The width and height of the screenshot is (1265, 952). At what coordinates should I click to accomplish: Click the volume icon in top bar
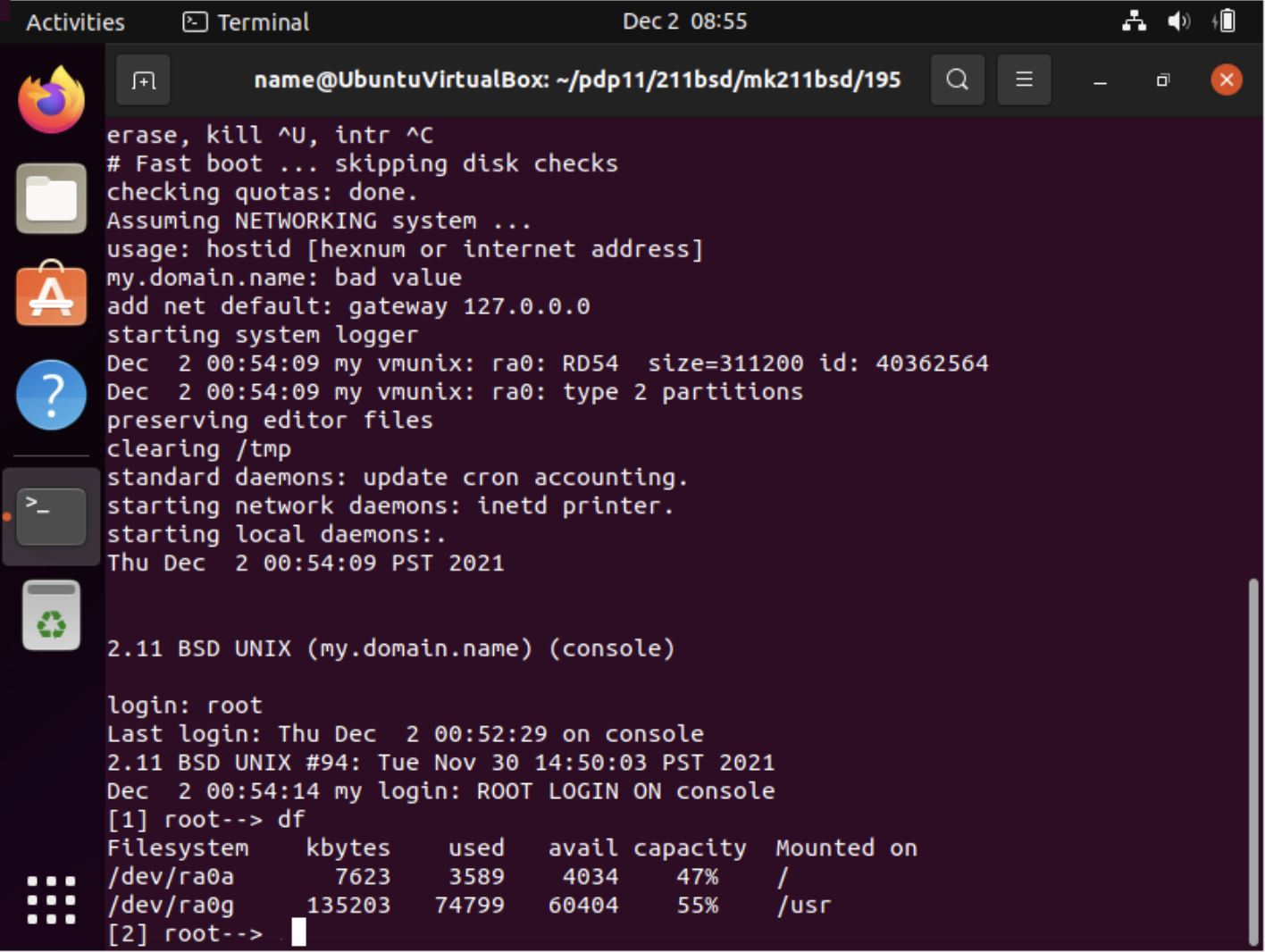click(1179, 21)
